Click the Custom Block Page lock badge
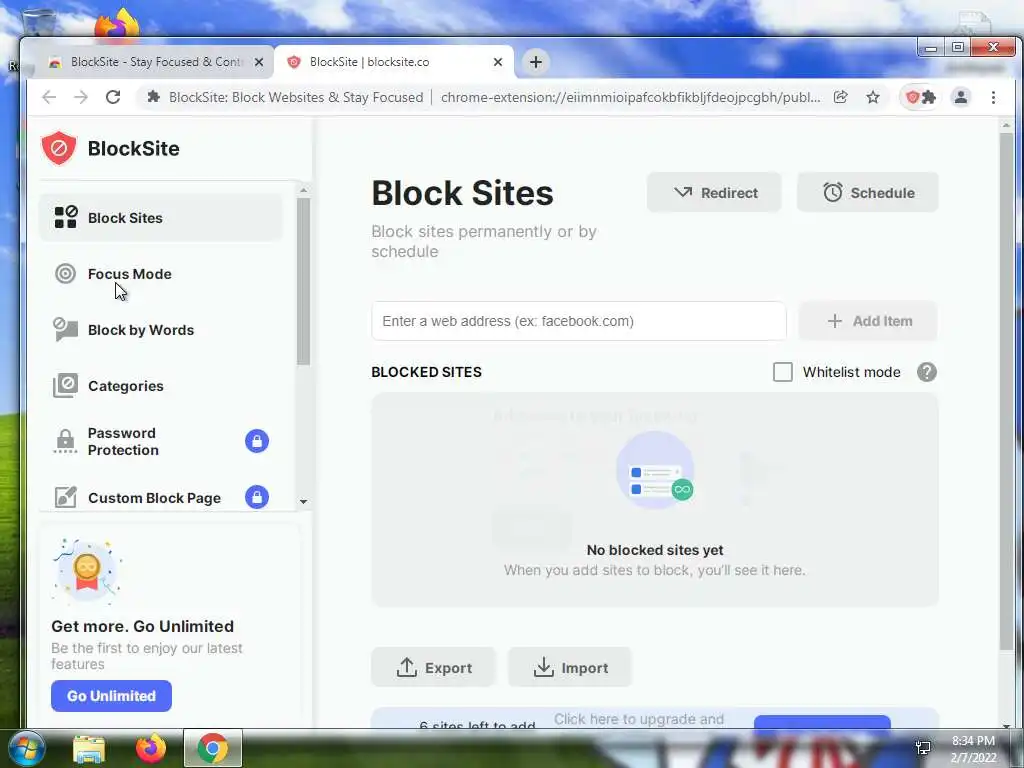 pyautogui.click(x=257, y=497)
